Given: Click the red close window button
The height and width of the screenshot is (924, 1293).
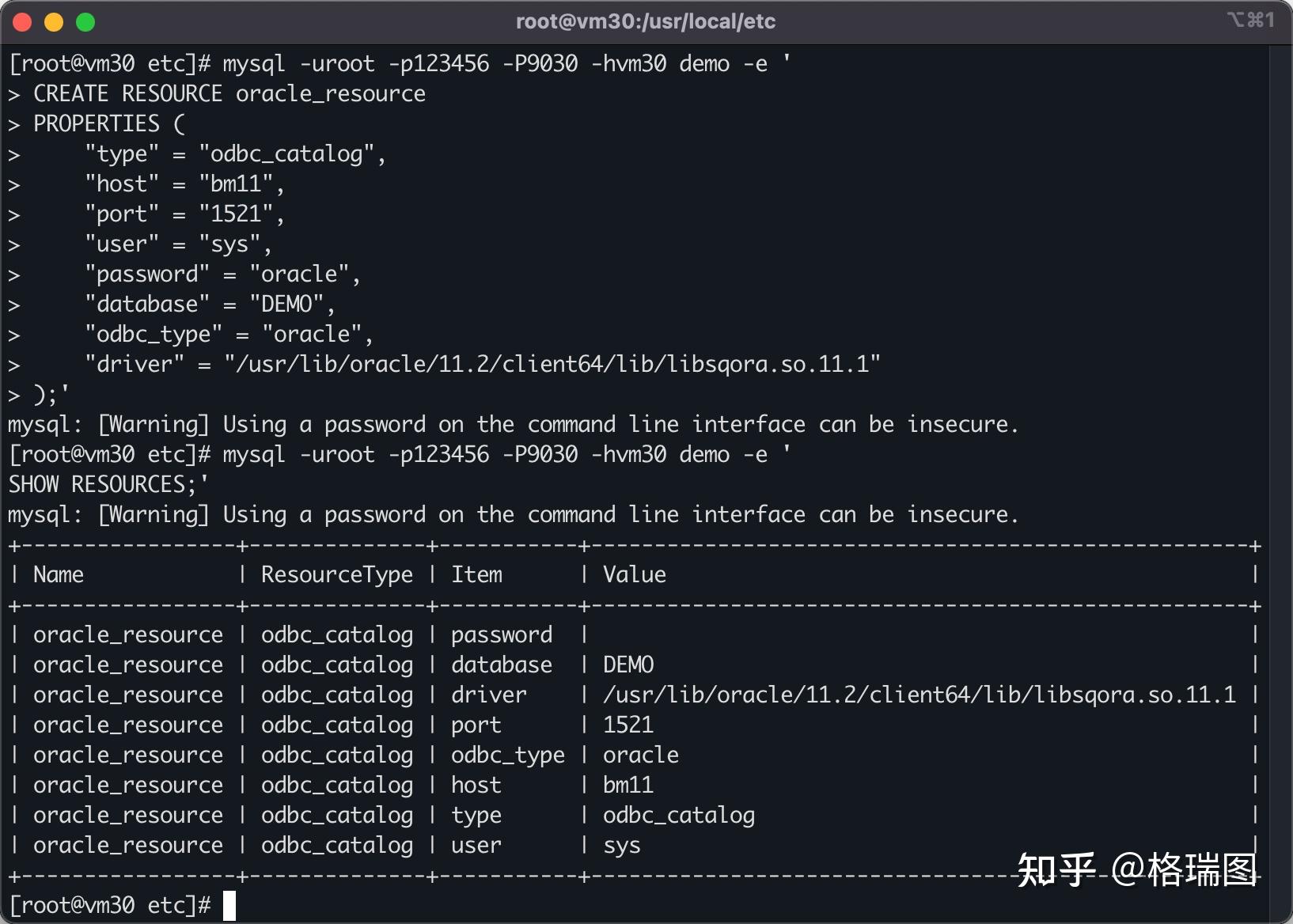Looking at the screenshot, I should point(22,22).
